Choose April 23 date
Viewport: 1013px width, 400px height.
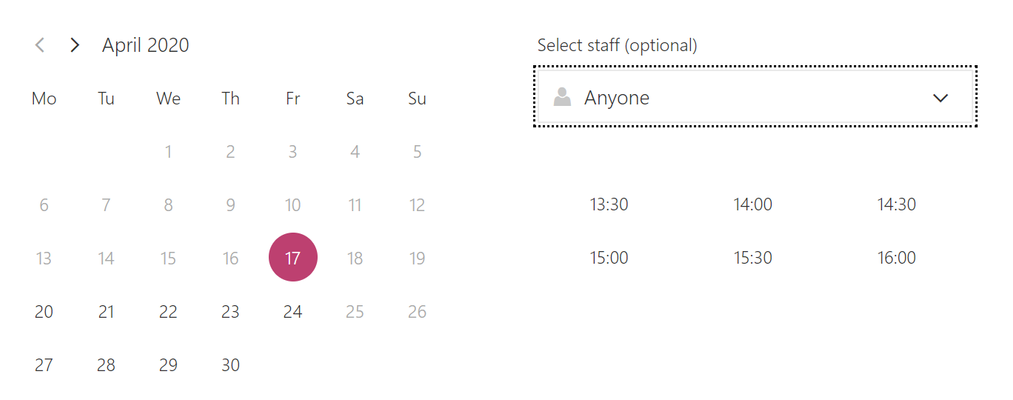(231, 312)
